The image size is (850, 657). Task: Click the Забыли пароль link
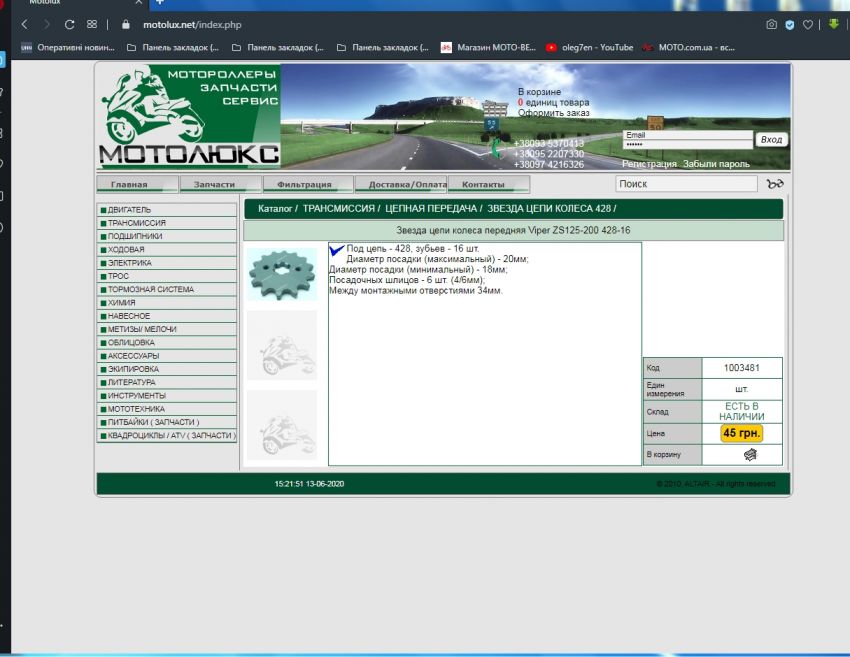click(x=716, y=164)
